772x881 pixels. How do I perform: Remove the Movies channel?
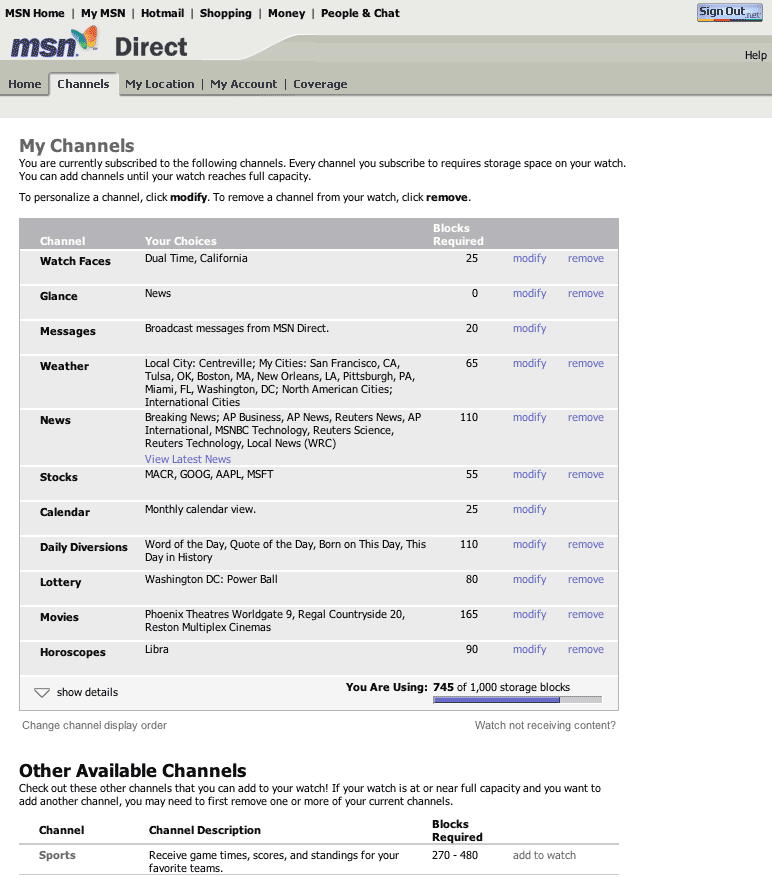tap(585, 614)
